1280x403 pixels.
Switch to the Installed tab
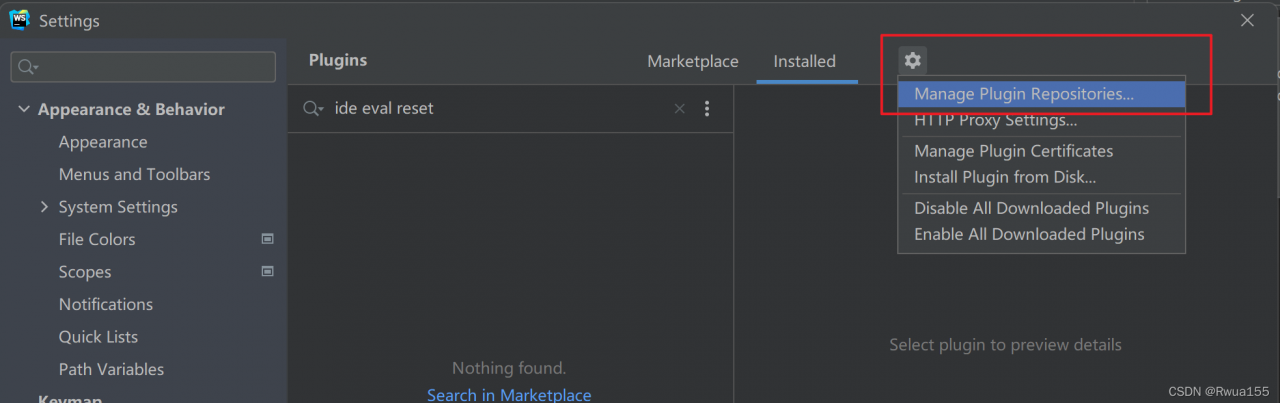pyautogui.click(x=804, y=61)
